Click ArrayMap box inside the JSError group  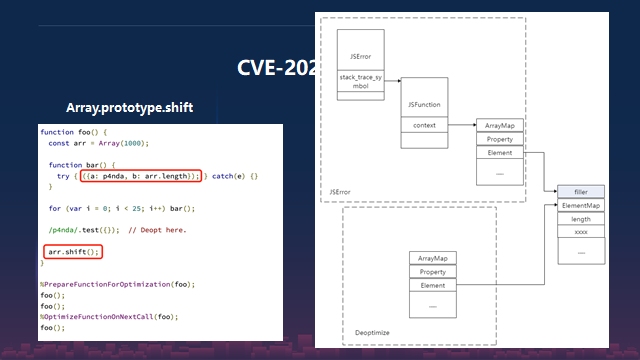[500, 125]
